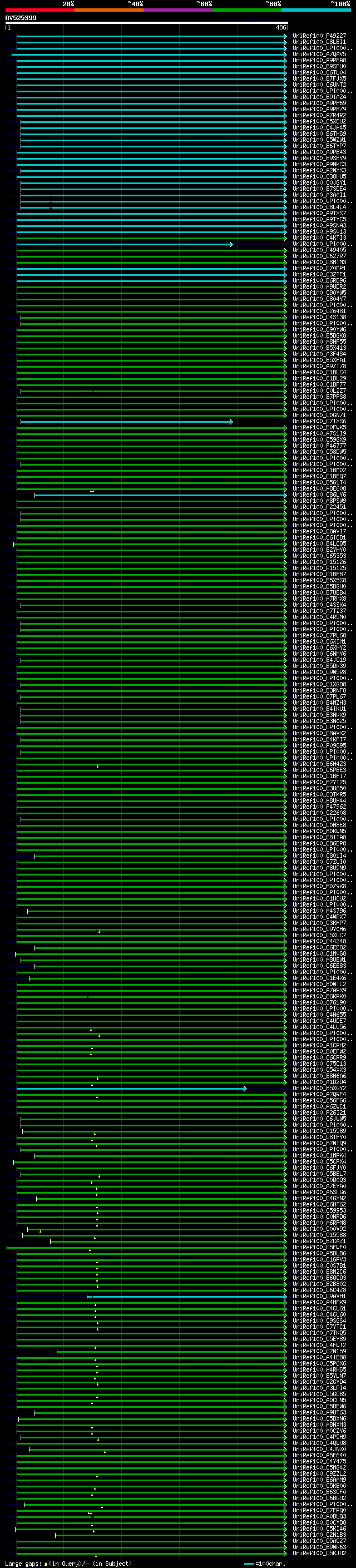Select hit label UniRef100_B7FPQ0
The height and width of the screenshot is (1568, 356).
[319, 1510]
